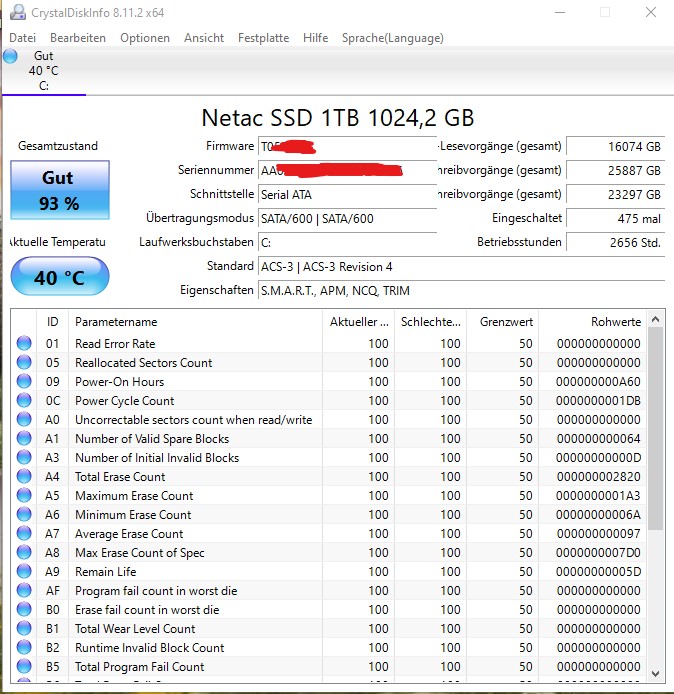Click the Parametername column header
674x694 pixels.
pyautogui.click(x=196, y=322)
